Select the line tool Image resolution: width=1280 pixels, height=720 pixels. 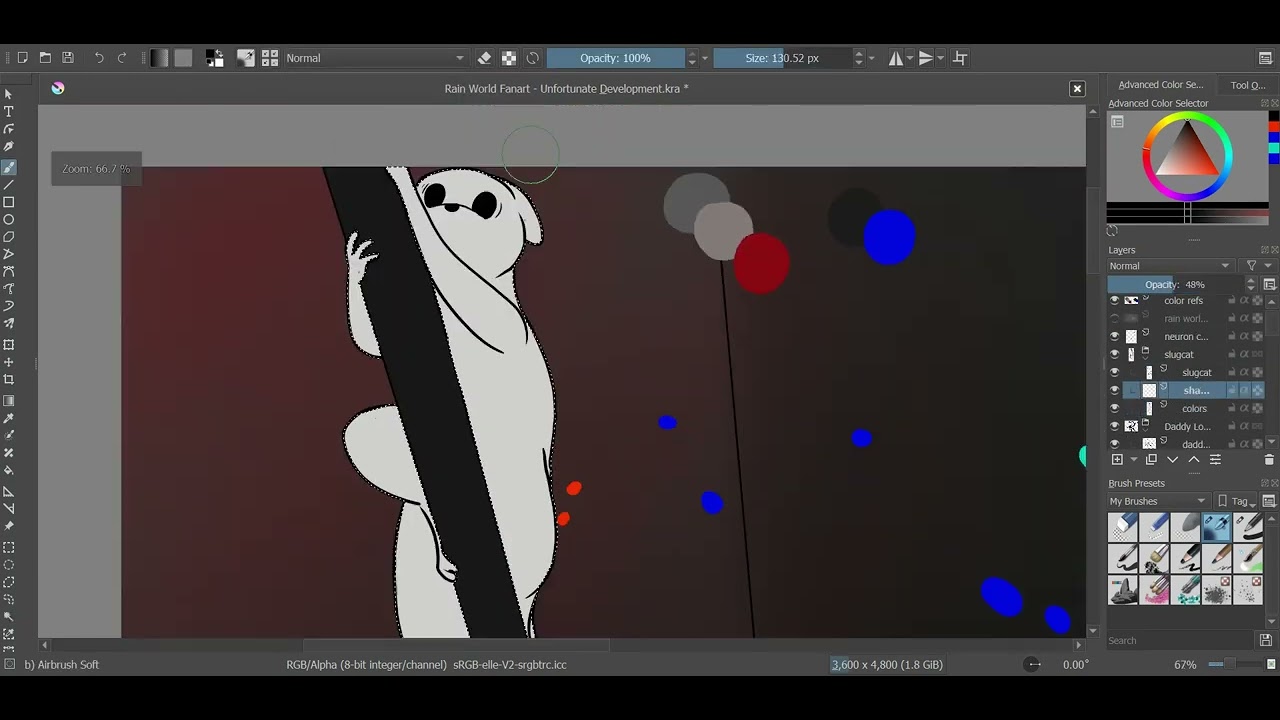click(9, 185)
